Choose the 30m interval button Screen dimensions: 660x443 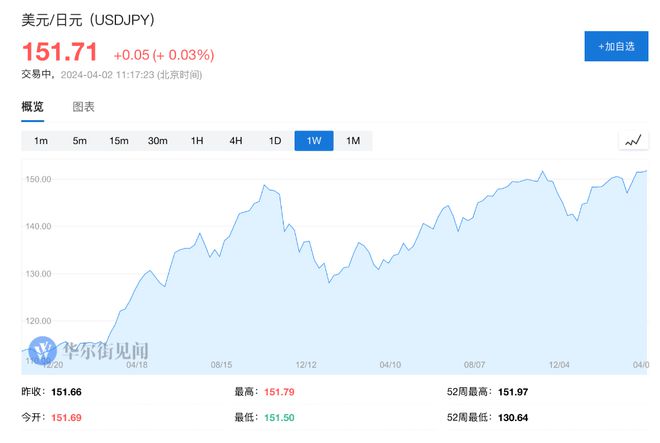point(158,141)
